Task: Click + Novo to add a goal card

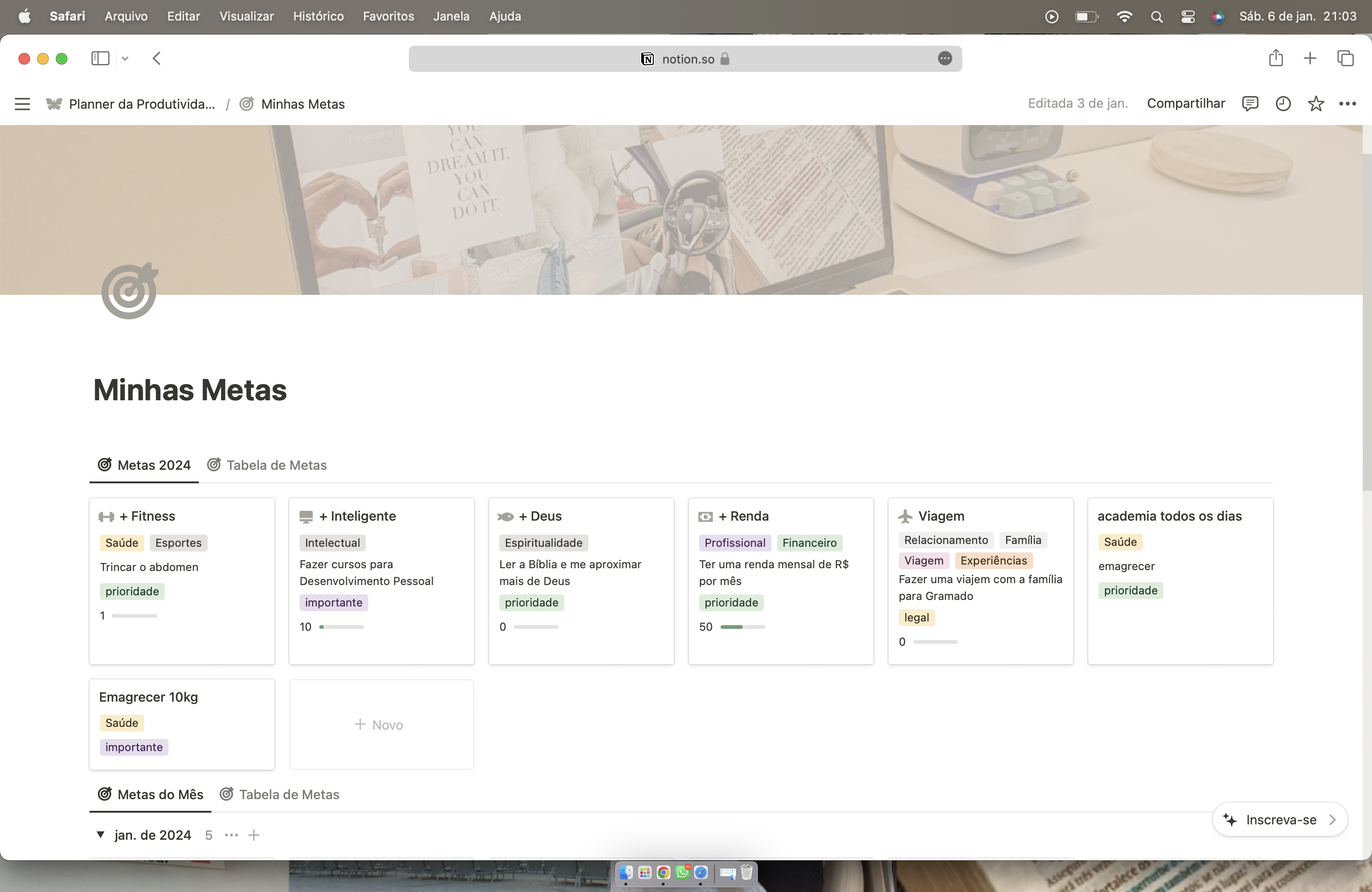Action: pyautogui.click(x=381, y=725)
